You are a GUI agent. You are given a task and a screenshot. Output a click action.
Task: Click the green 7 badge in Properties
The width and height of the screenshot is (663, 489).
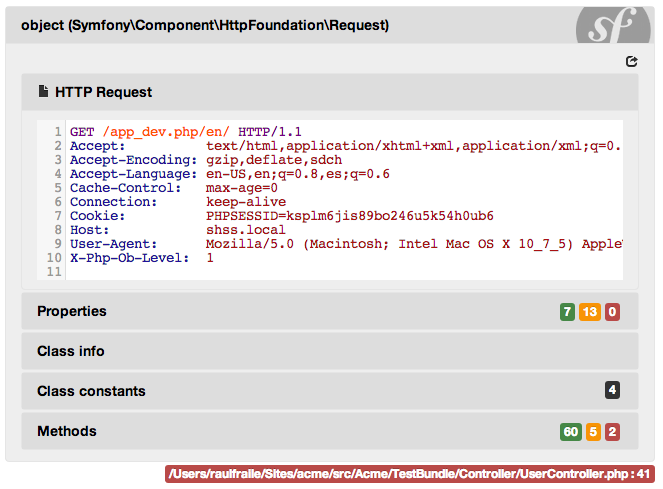click(567, 312)
